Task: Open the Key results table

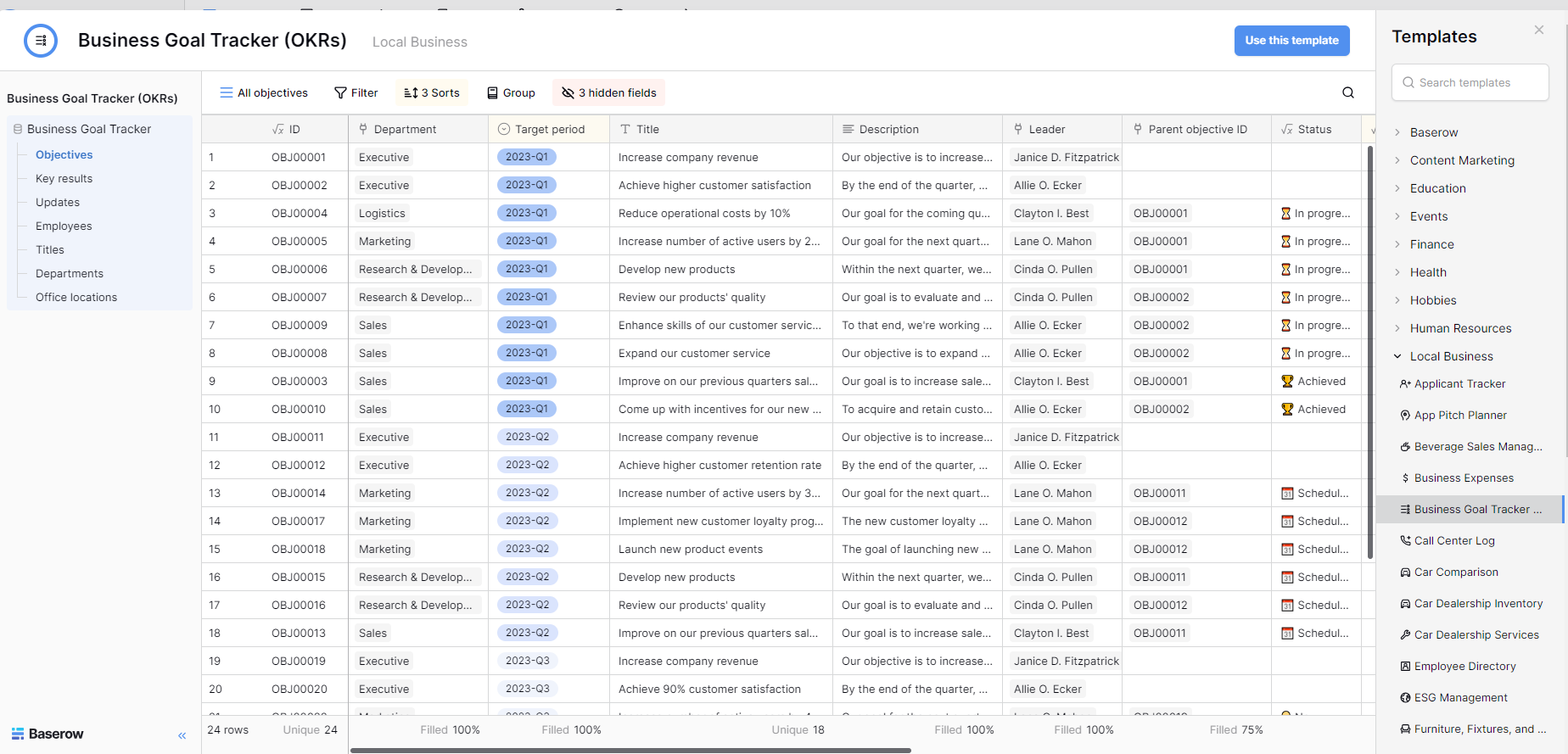Action: (64, 178)
